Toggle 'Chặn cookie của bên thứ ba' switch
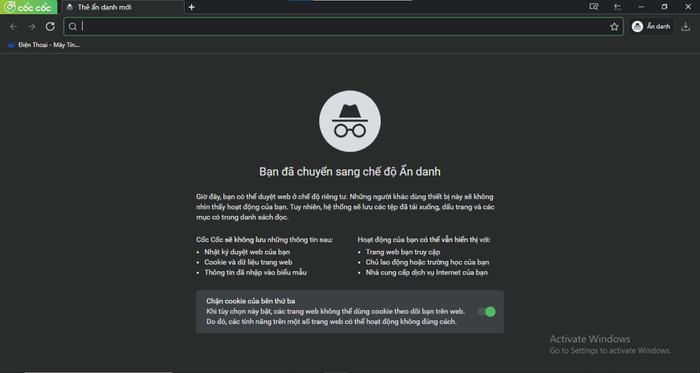 click(487, 312)
